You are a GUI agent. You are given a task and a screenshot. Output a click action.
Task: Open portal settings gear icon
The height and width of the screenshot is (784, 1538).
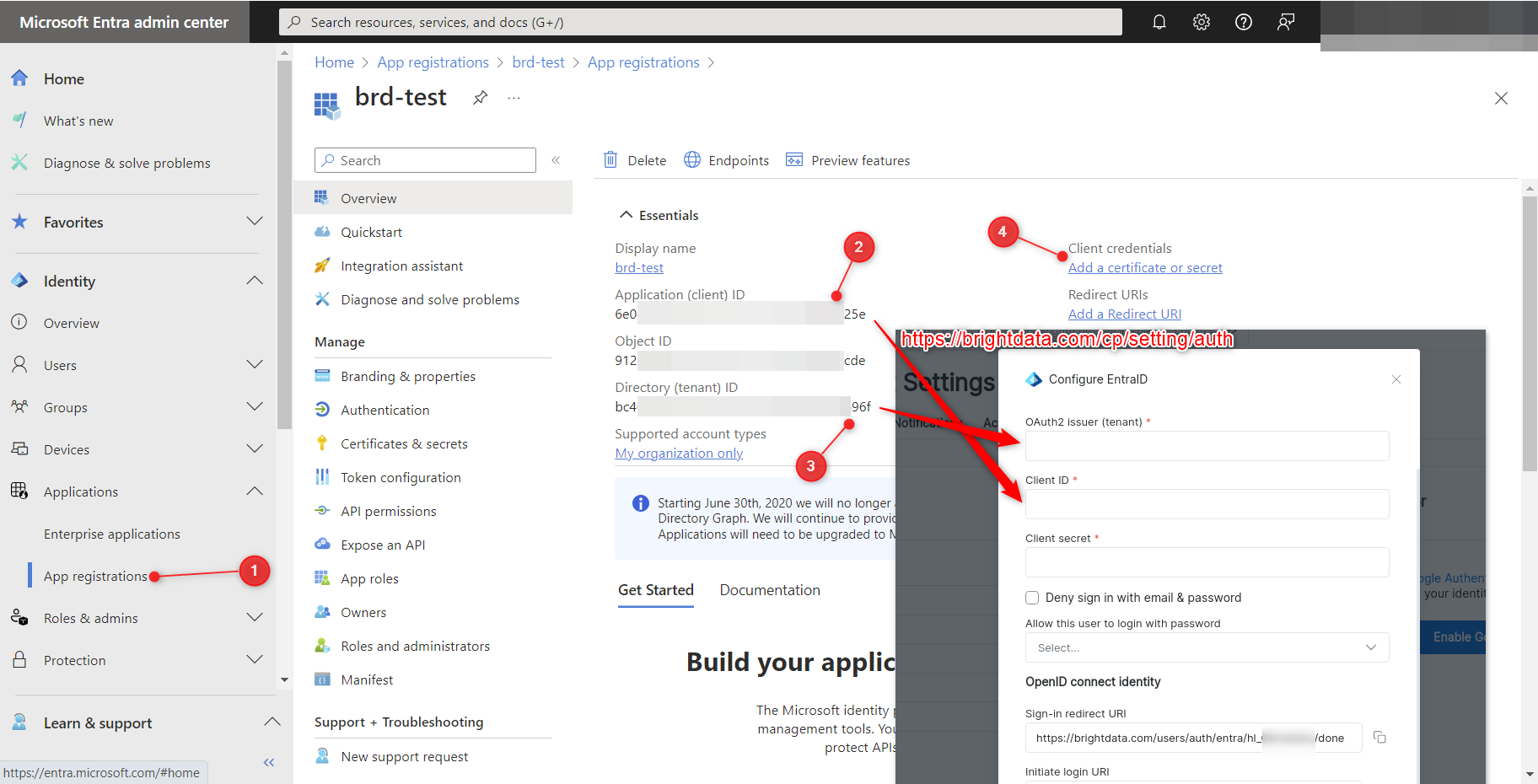[x=1202, y=22]
